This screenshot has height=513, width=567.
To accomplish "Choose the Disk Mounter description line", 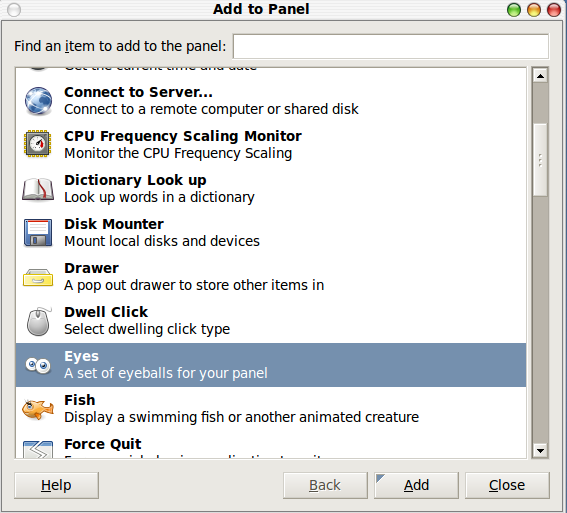I will pos(162,241).
